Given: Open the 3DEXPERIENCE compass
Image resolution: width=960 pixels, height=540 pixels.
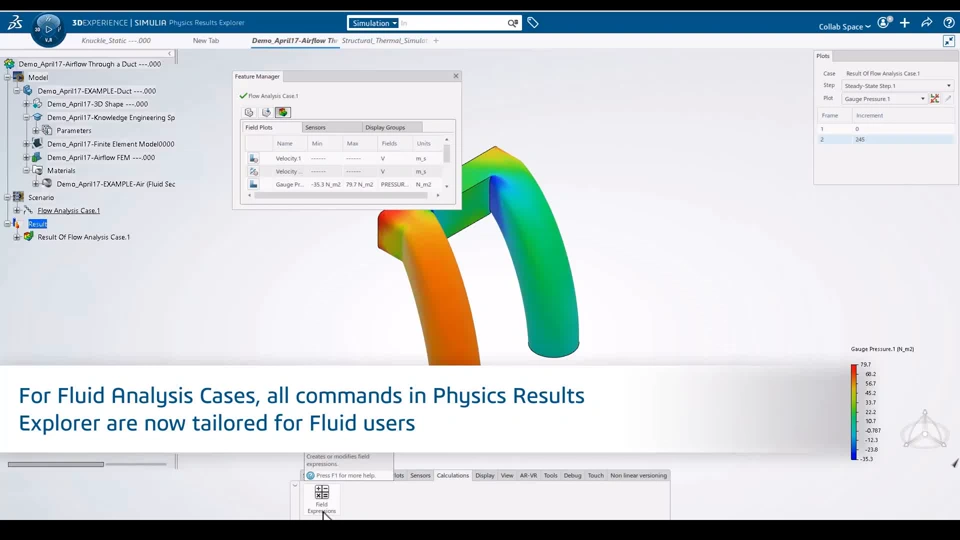Looking at the screenshot, I should click(48, 29).
